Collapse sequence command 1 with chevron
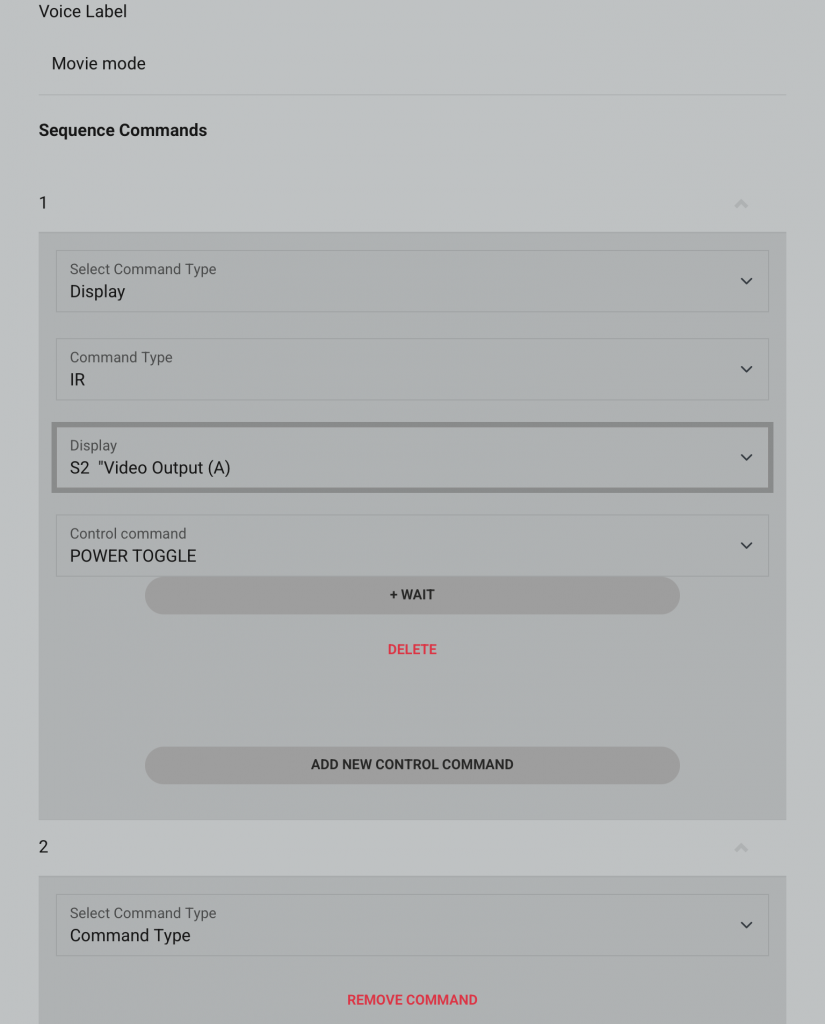The image size is (825, 1024). (741, 204)
